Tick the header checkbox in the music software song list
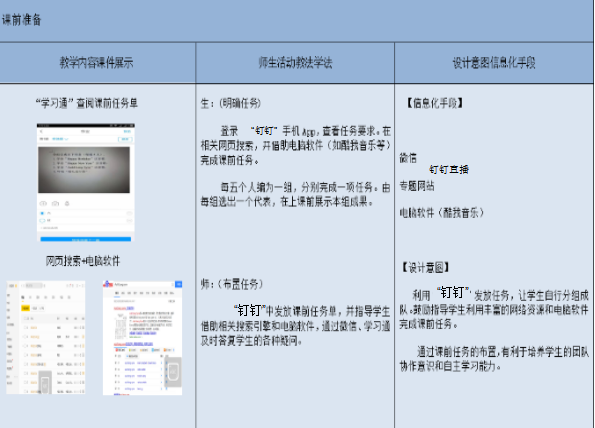Viewport: 595px width, 428px height. pos(26,318)
